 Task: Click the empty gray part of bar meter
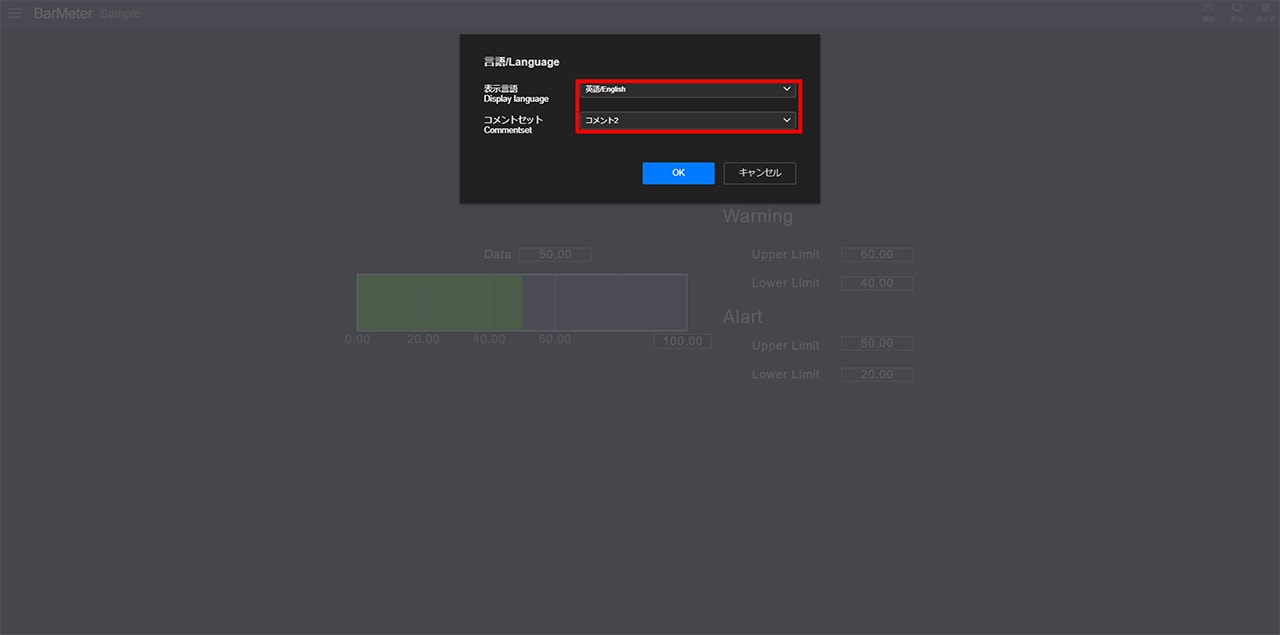(605, 302)
